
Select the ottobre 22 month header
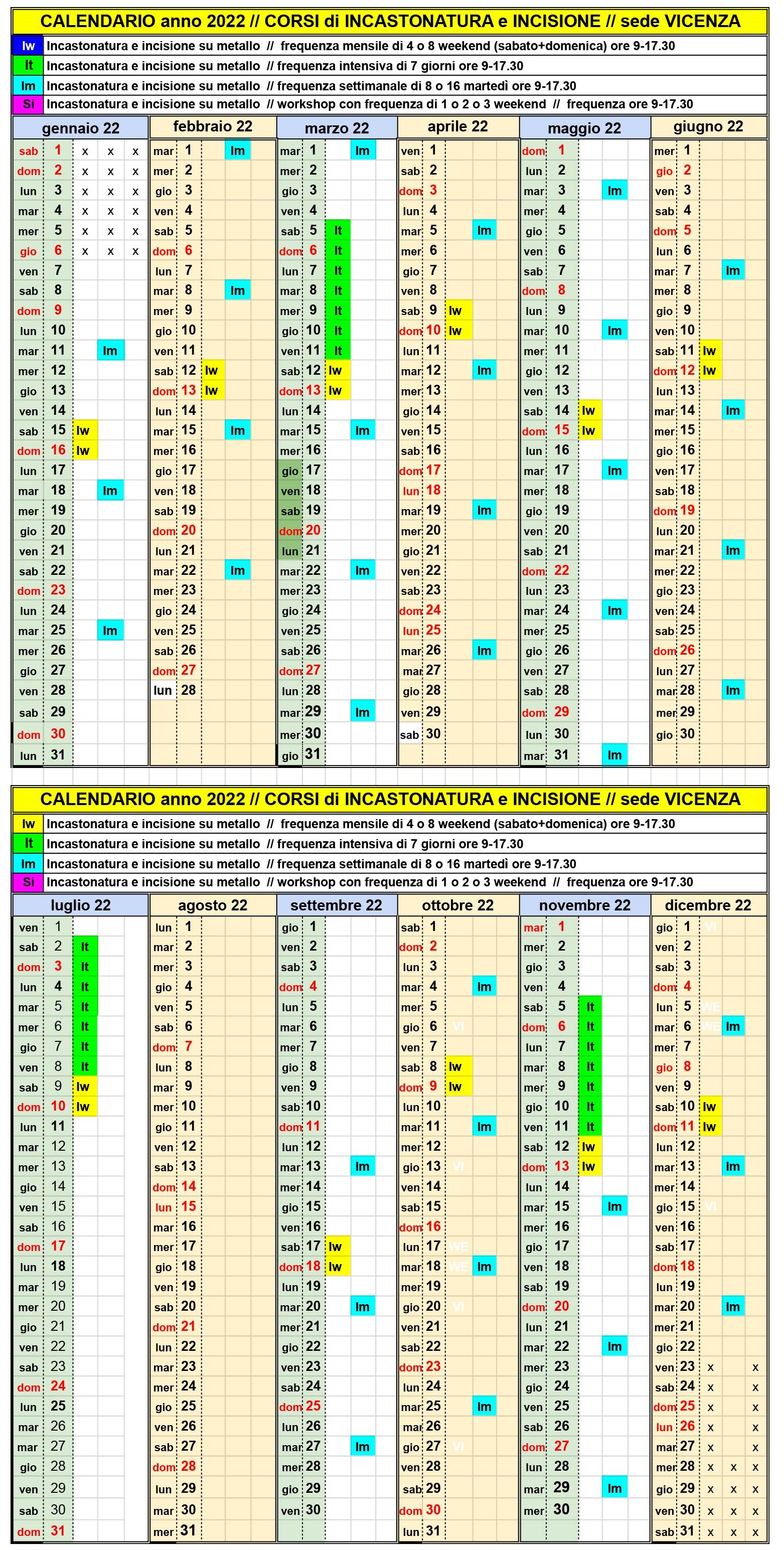point(458,905)
